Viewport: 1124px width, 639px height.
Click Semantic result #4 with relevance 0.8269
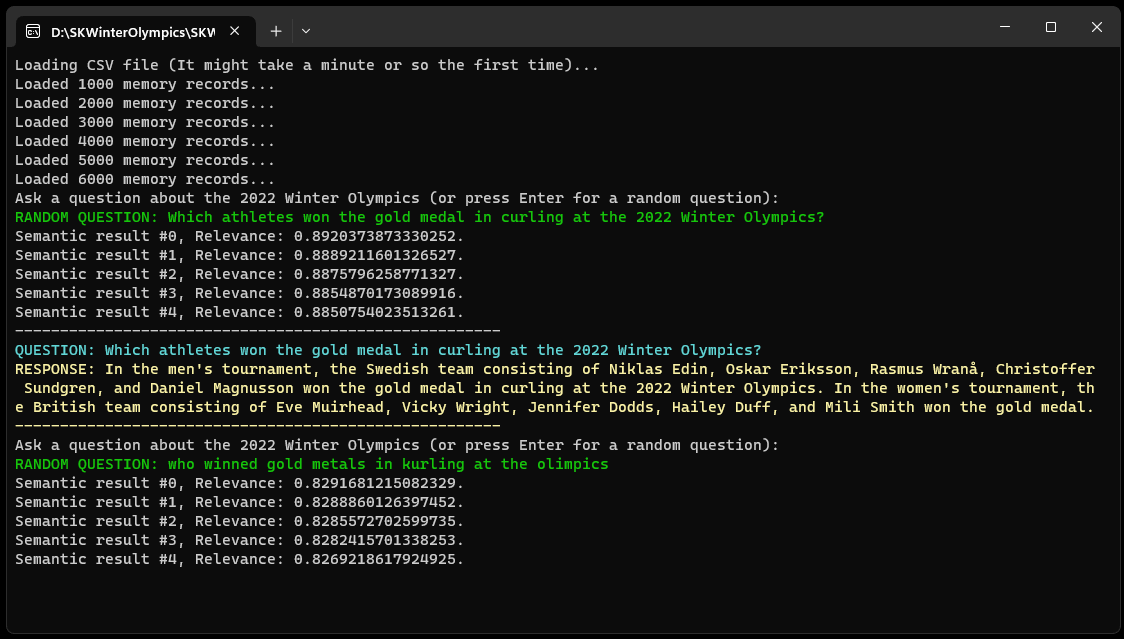point(239,559)
